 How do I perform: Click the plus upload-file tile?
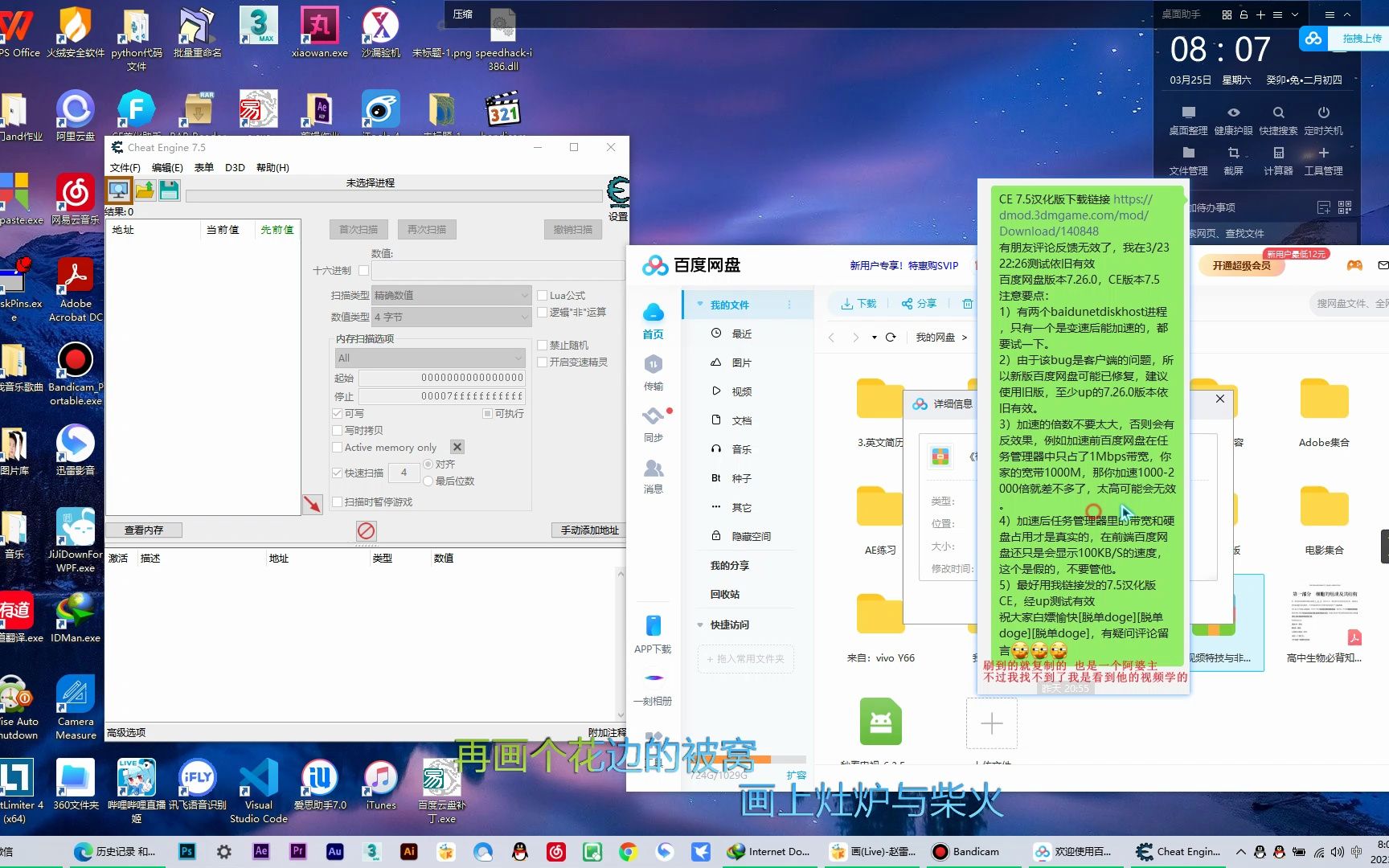(x=992, y=723)
